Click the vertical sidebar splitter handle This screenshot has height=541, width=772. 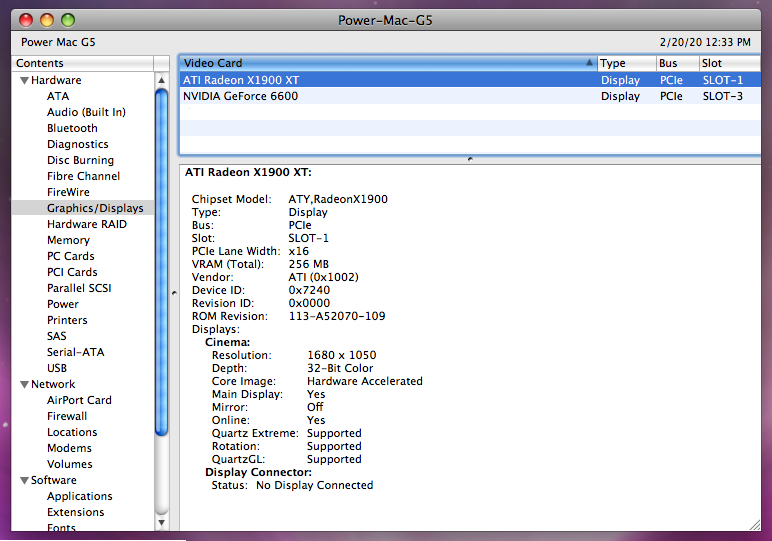click(174, 293)
